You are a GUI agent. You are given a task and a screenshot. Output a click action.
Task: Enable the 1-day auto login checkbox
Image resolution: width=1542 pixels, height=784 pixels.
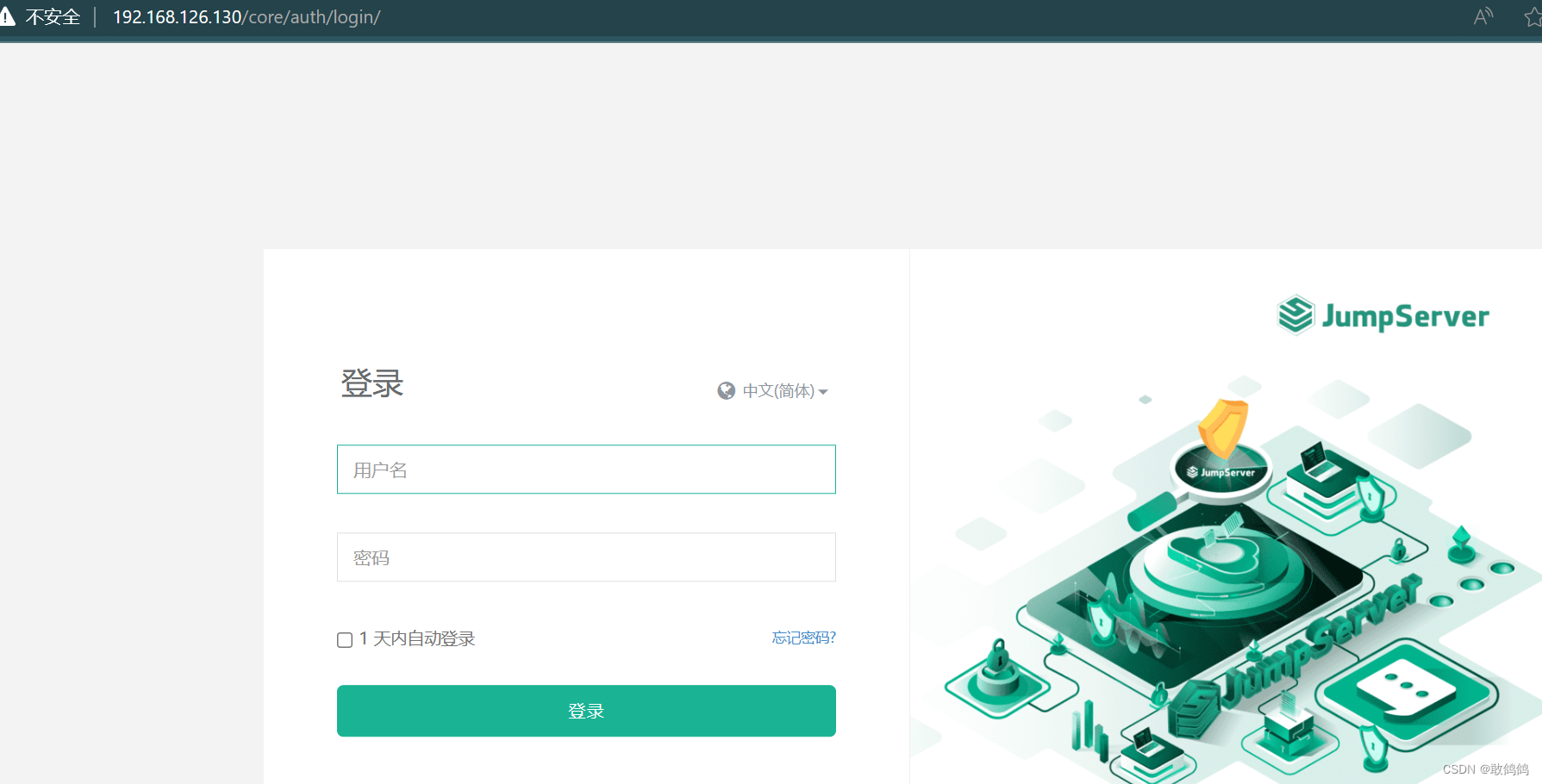point(345,639)
